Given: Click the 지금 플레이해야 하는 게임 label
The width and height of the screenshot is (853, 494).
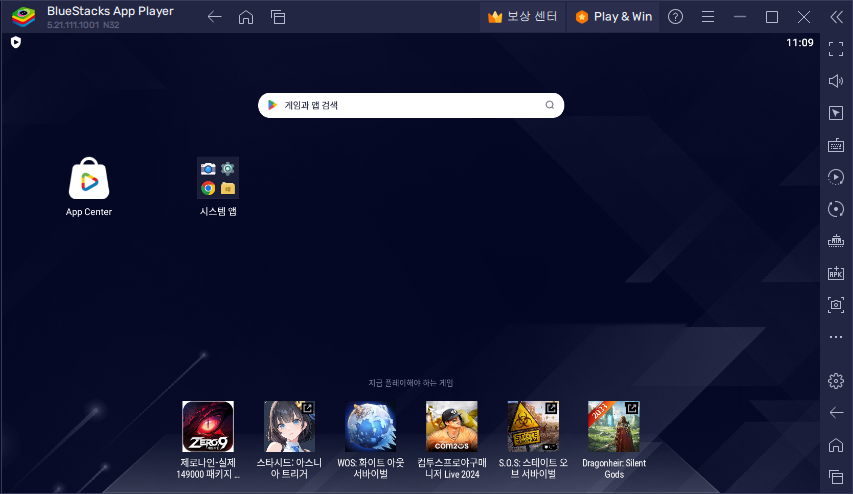Looking at the screenshot, I should point(411,383).
